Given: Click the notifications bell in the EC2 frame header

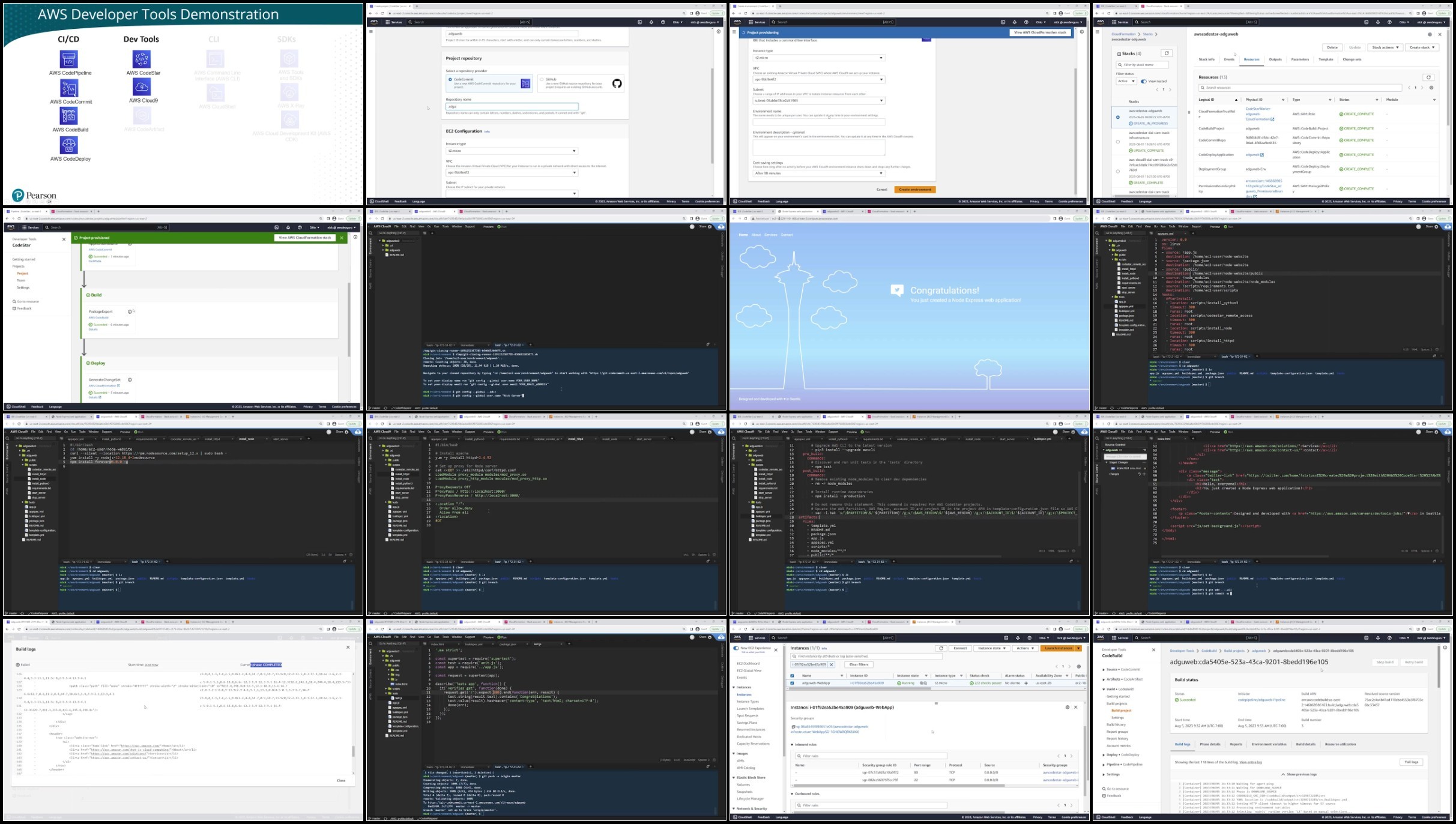Looking at the screenshot, I should click(1018, 638).
